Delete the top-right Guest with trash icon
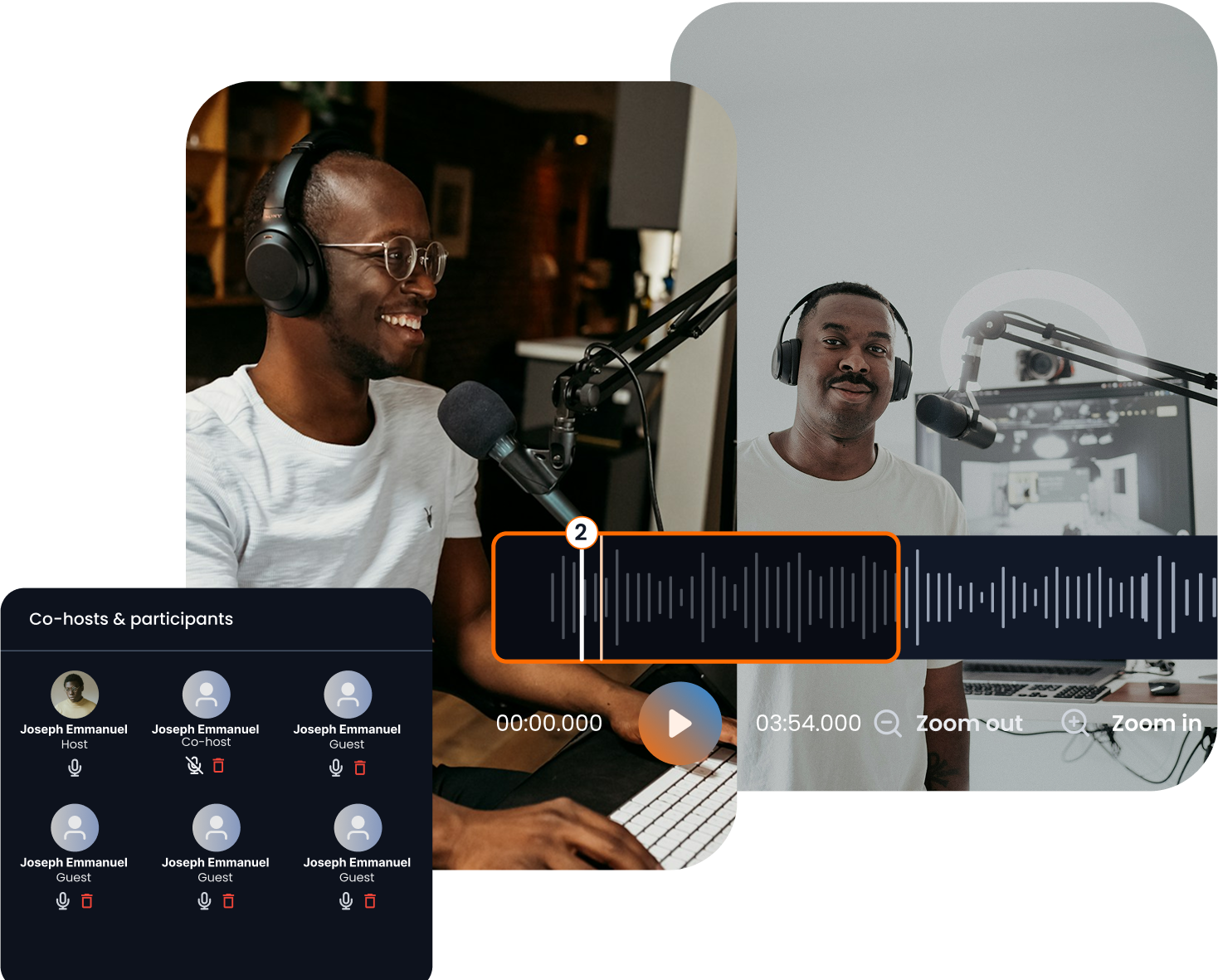1218x980 pixels. point(360,768)
